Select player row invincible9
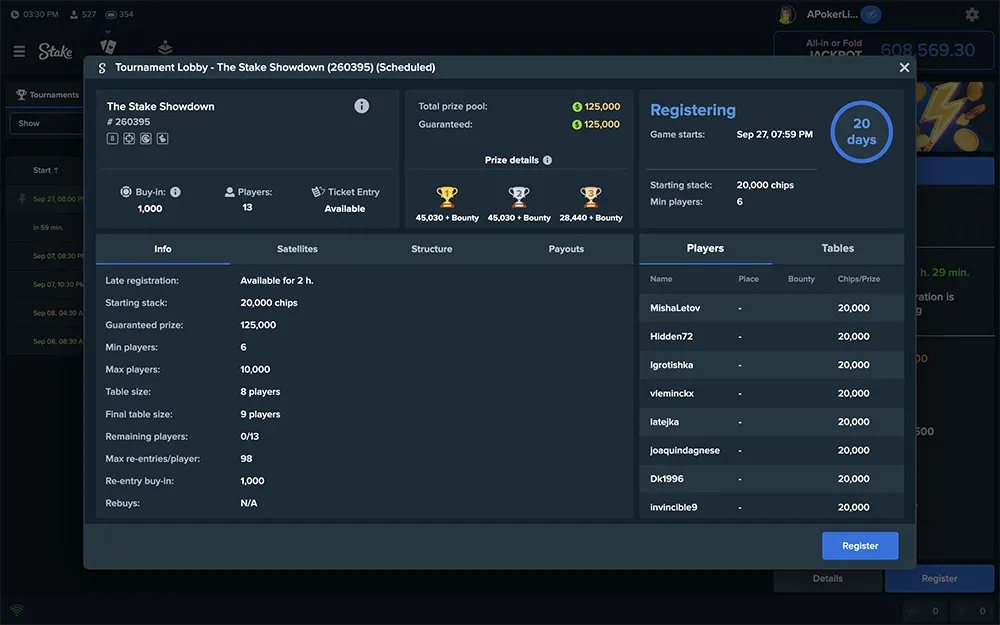The height and width of the screenshot is (625, 1000). tap(772, 506)
